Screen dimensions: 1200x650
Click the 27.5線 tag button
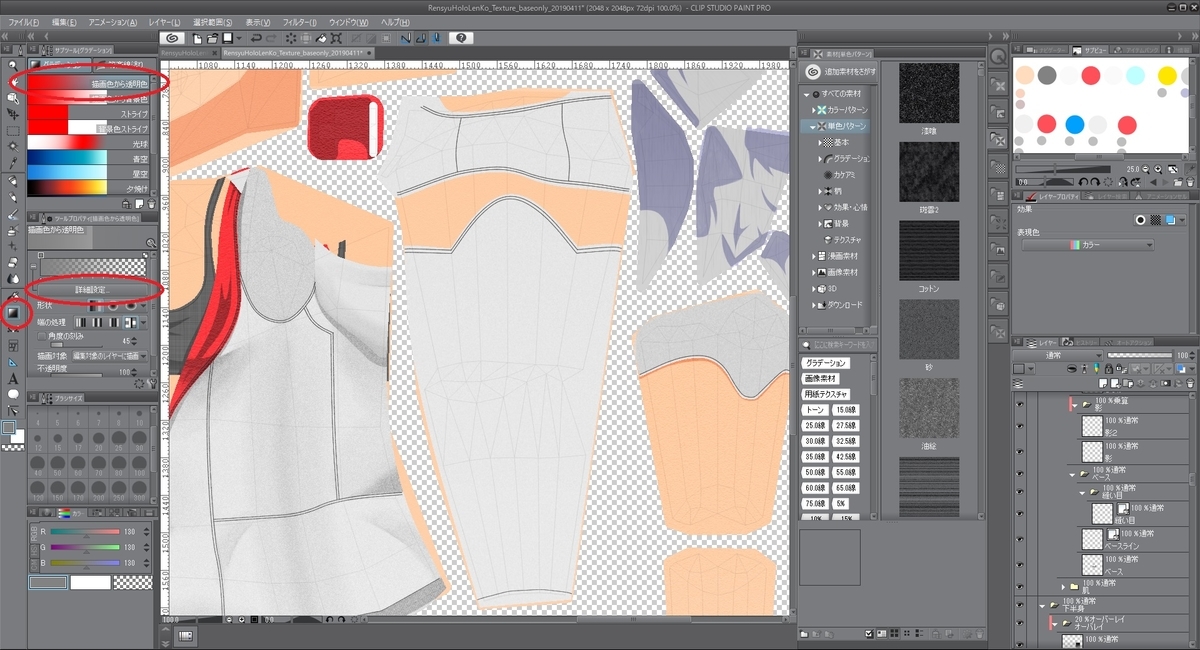[x=846, y=426]
